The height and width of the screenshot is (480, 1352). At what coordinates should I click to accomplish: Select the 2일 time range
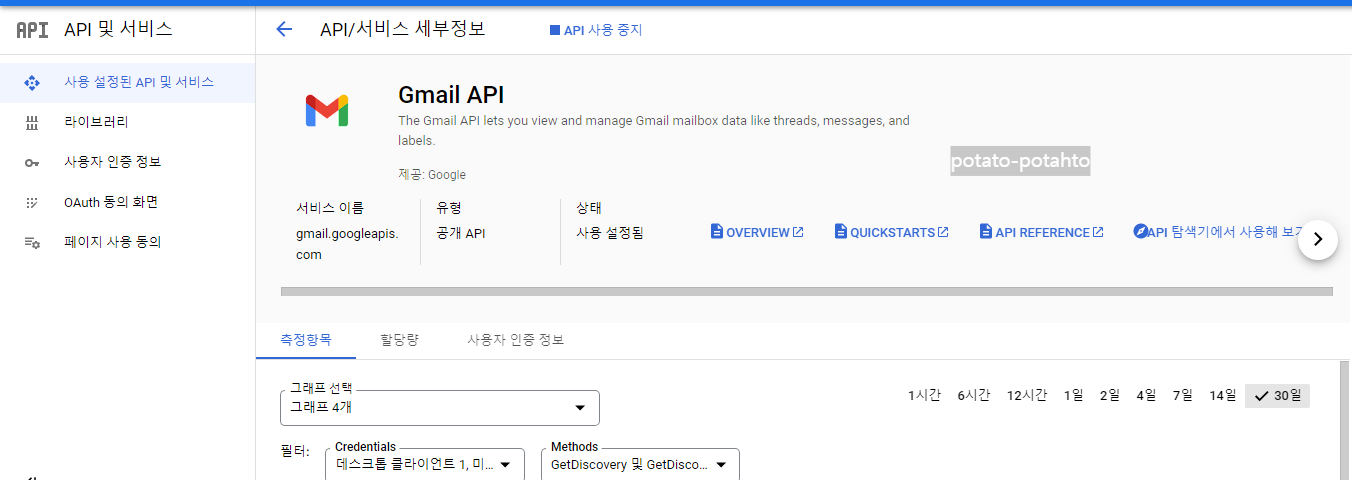pyautogui.click(x=1110, y=395)
